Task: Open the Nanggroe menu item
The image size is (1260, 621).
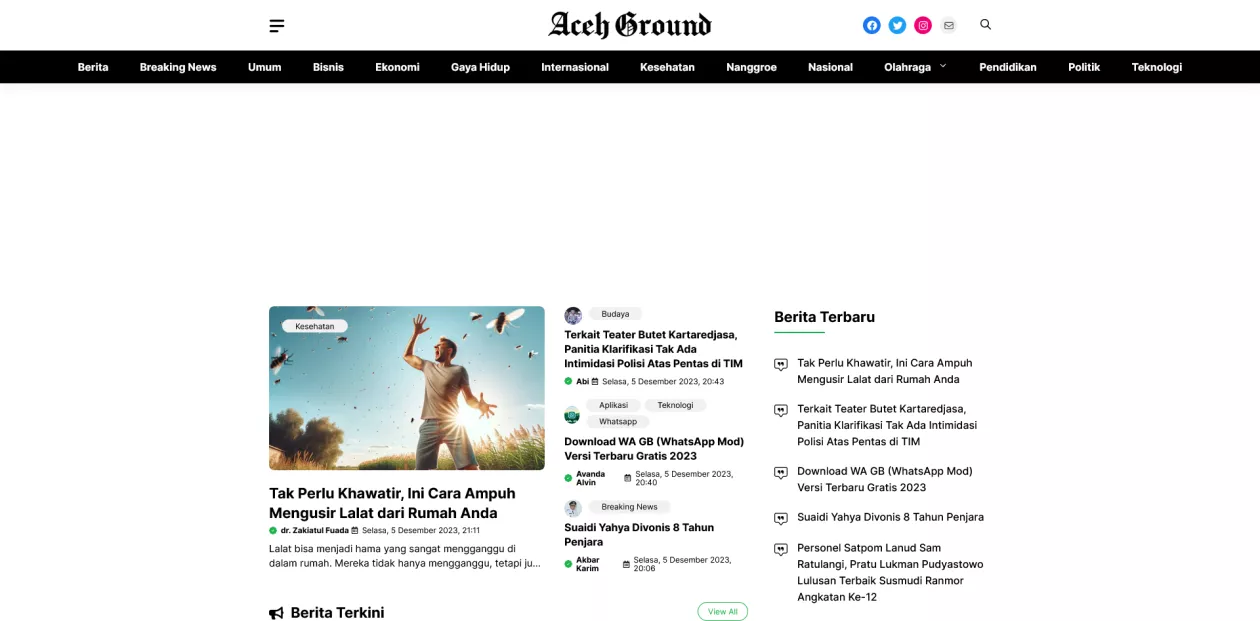Action: [x=751, y=67]
